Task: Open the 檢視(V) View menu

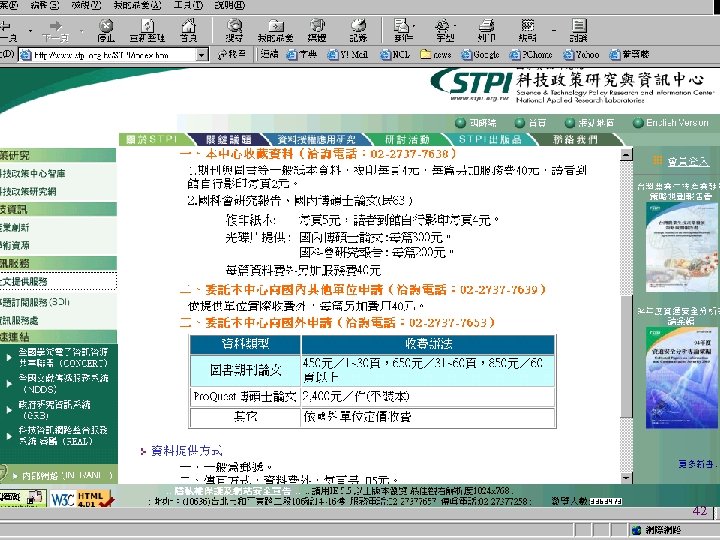Action: pyautogui.click(x=86, y=6)
